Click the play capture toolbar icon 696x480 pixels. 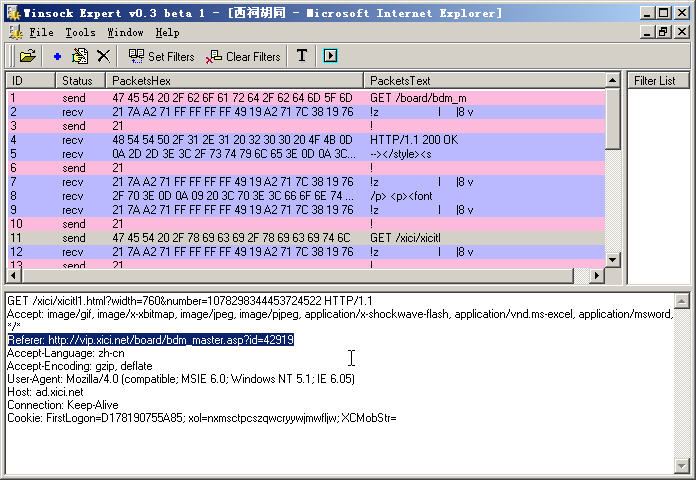click(x=330, y=56)
